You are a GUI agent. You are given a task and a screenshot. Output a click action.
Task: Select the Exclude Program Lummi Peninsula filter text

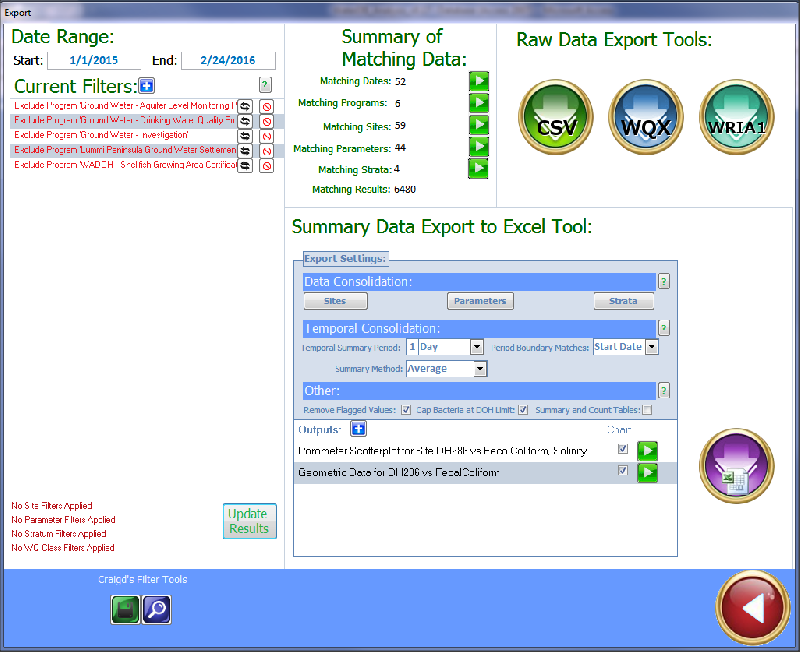(x=125, y=150)
